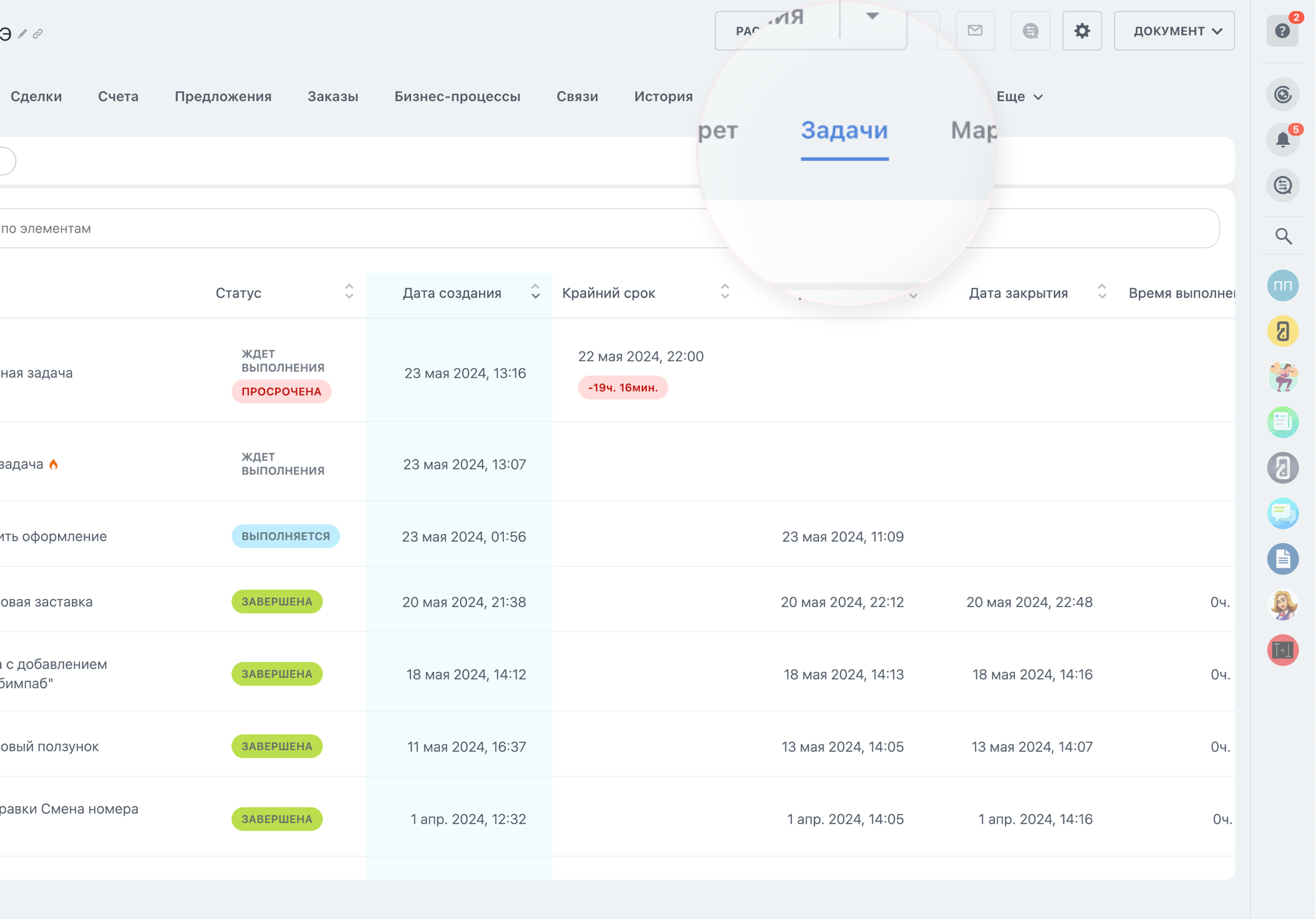Viewport: 1316px width, 919px height.
Task: Open the ПП avatar in sidebar
Action: [1282, 286]
